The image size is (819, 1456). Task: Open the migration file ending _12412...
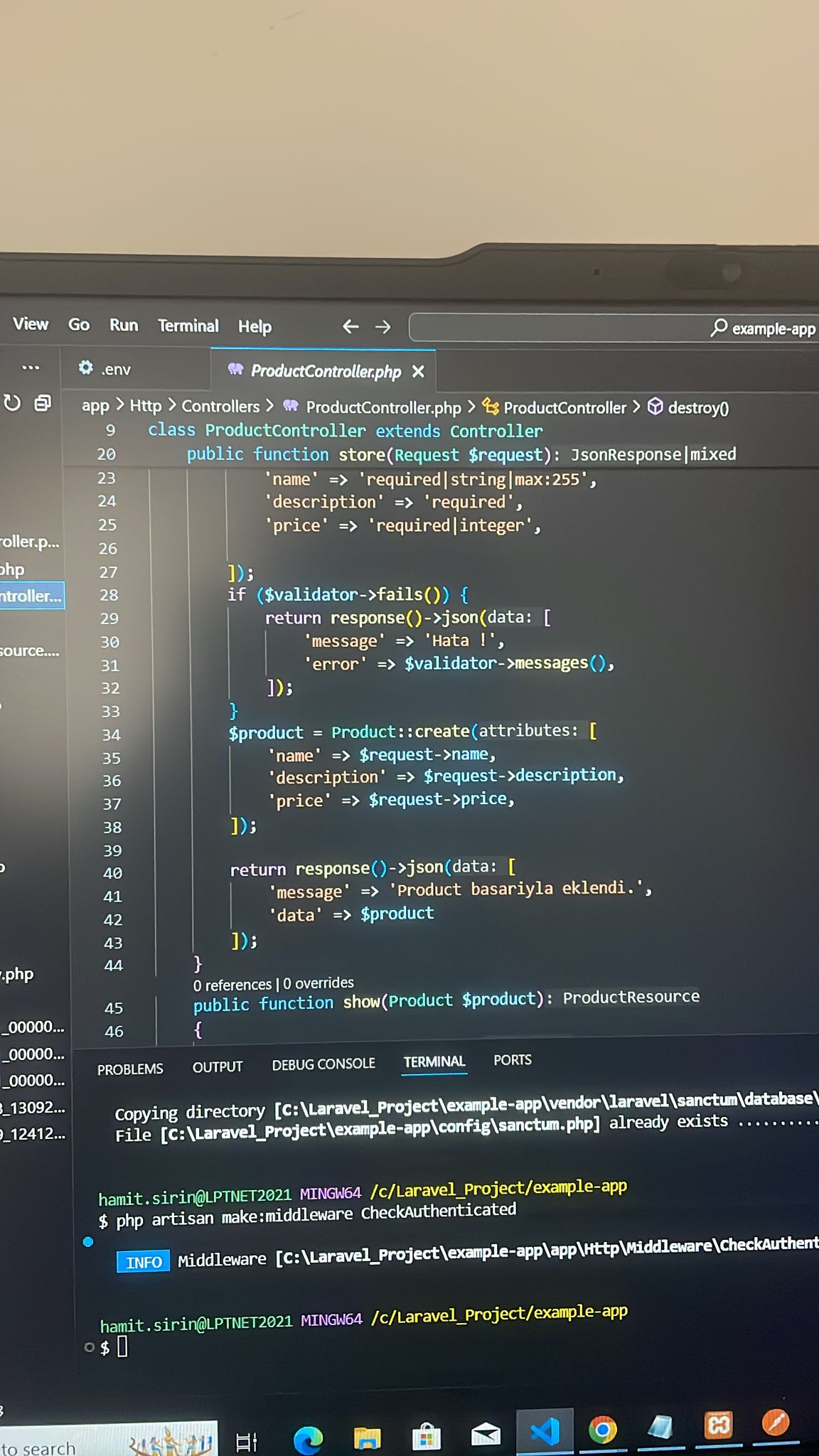tap(33, 1134)
